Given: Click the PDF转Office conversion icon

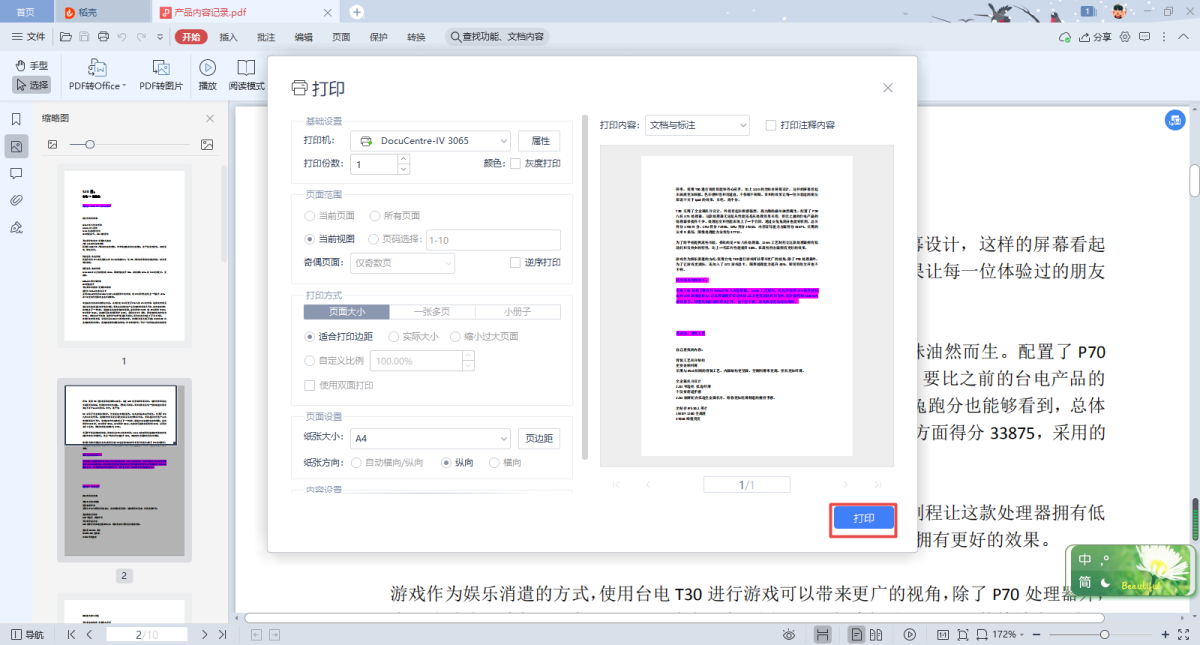Looking at the screenshot, I should click(x=97, y=69).
